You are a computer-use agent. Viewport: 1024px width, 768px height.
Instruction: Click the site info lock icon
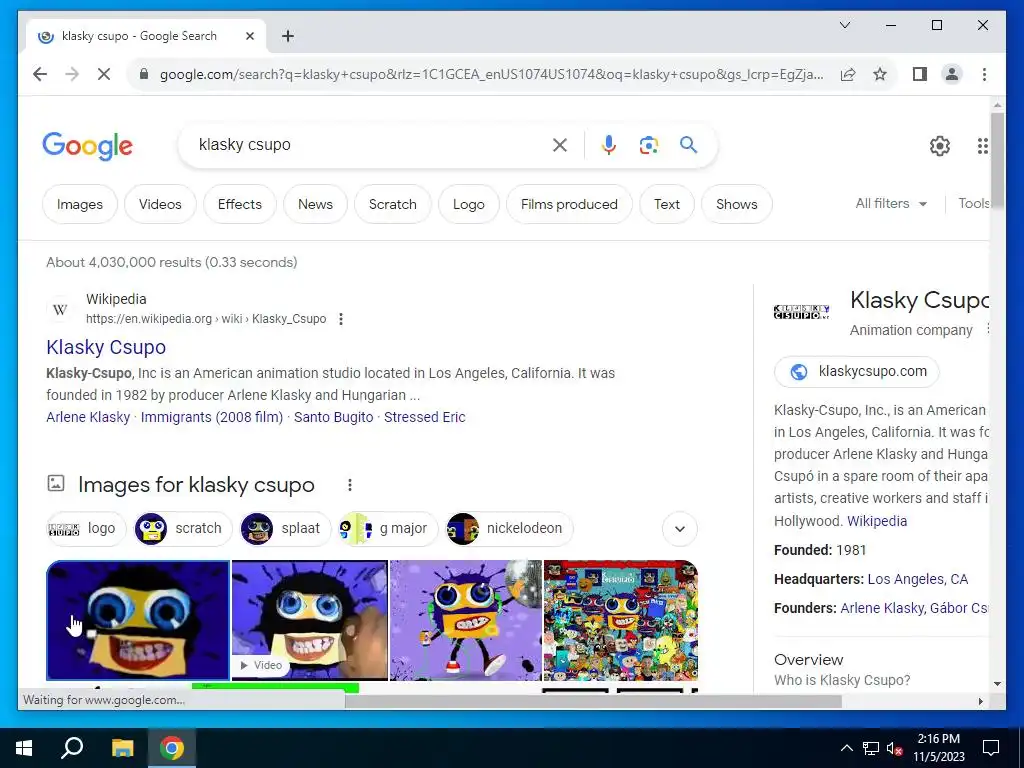[144, 74]
